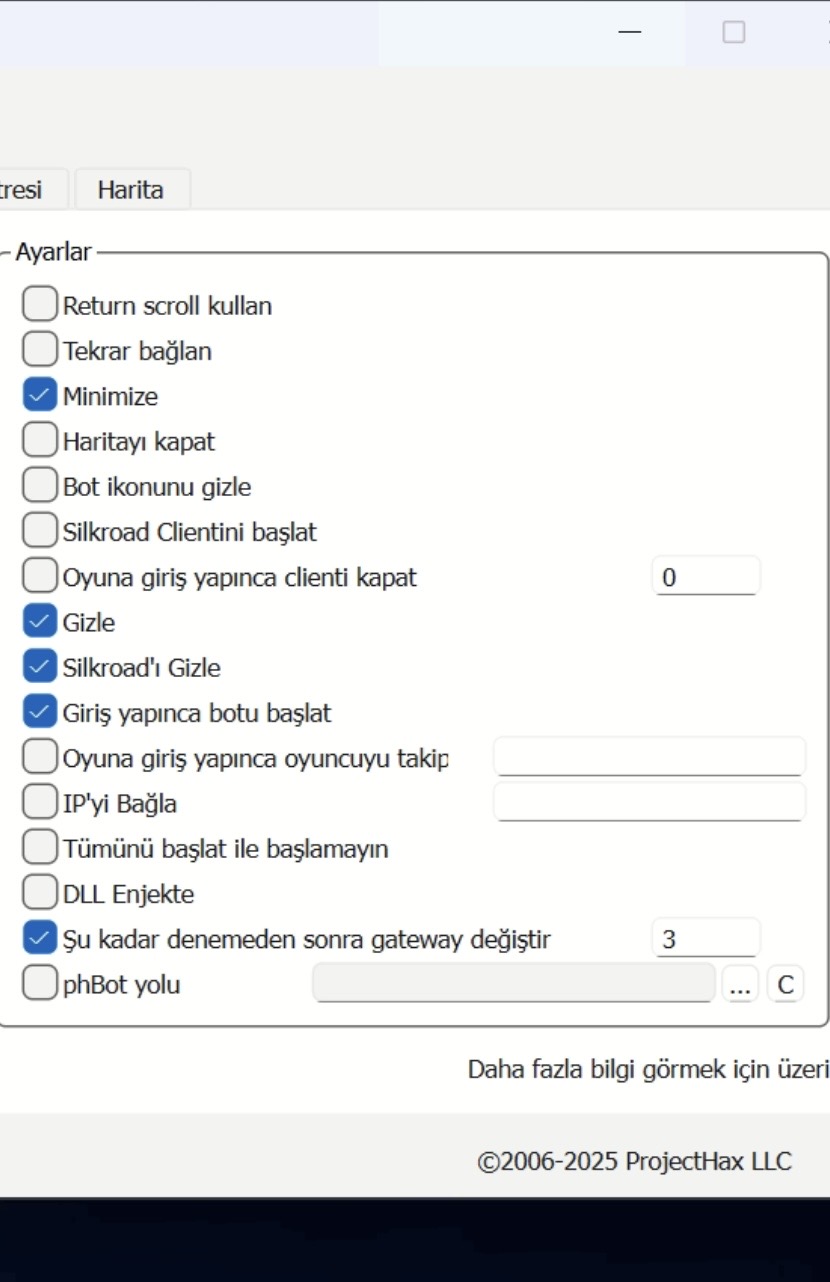Viewport: 830px width, 1282px height.
Task: Tick the Tekrar bağlan checkbox
Action: point(40,351)
